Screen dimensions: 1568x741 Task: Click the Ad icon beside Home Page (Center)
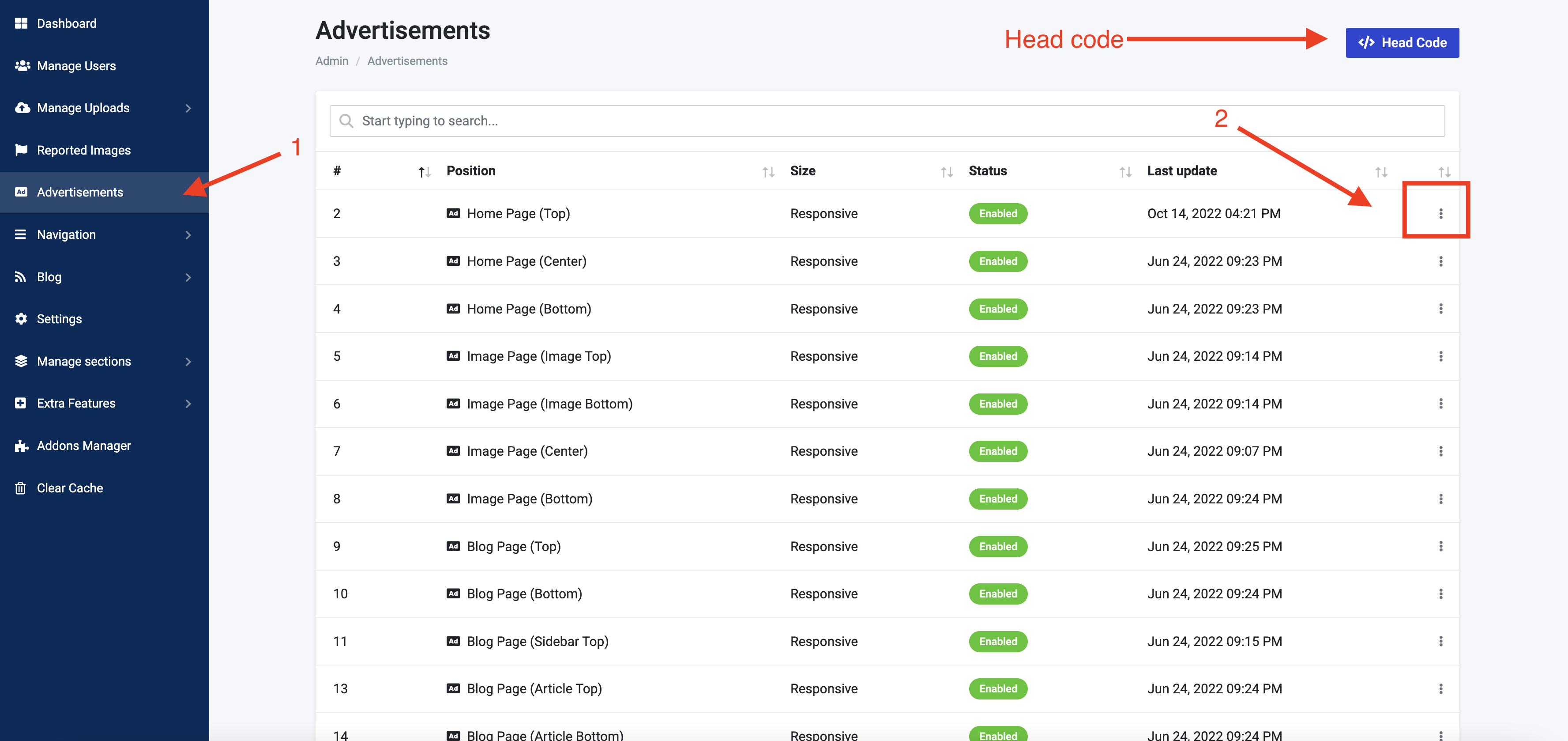(453, 261)
